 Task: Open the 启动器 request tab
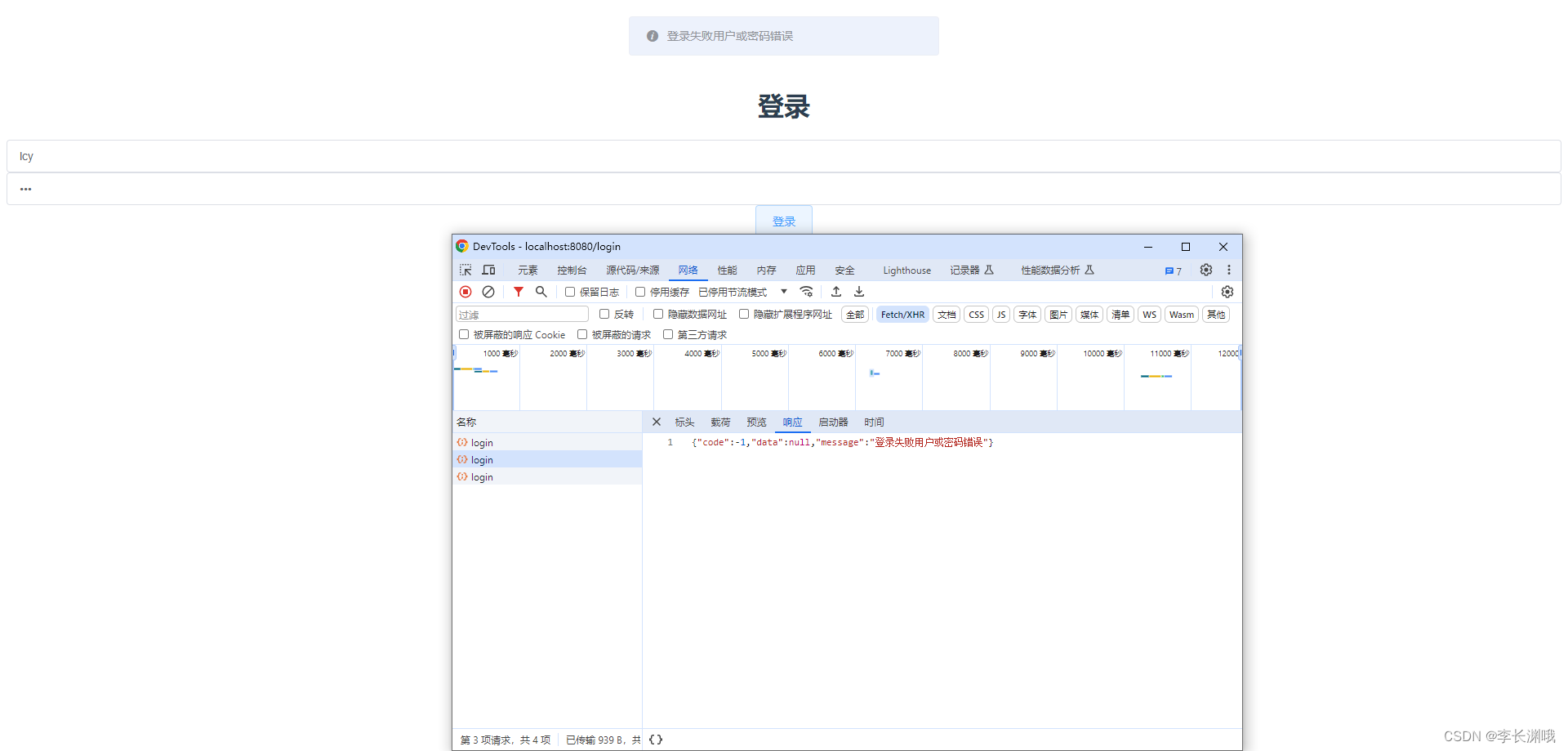833,422
